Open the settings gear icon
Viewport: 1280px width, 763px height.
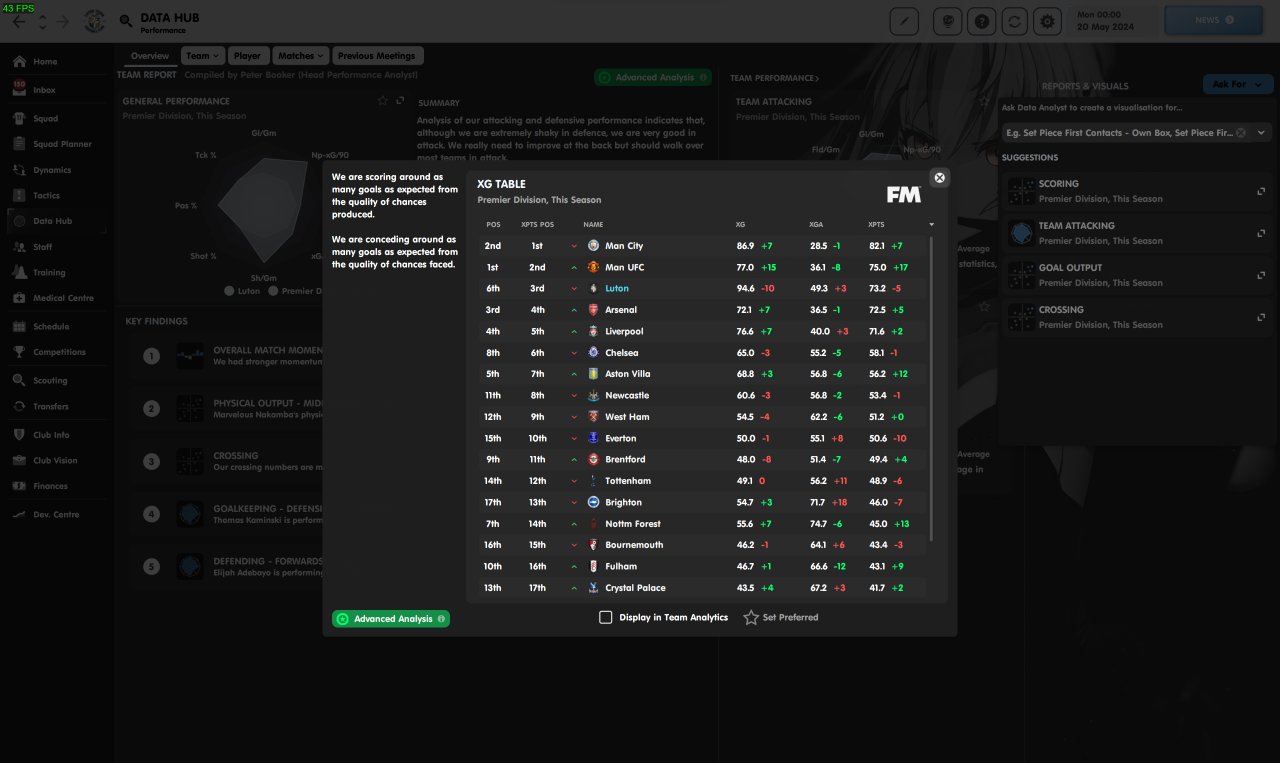[x=1047, y=20]
